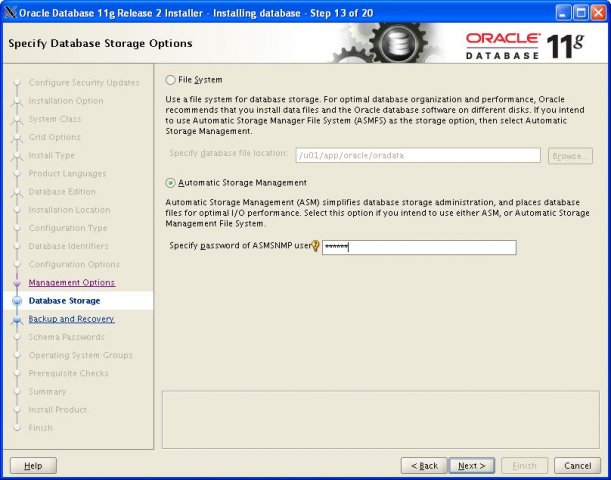Click the 'Specify database file location:' label
Viewport: 611px width, 480px height.
228,154
